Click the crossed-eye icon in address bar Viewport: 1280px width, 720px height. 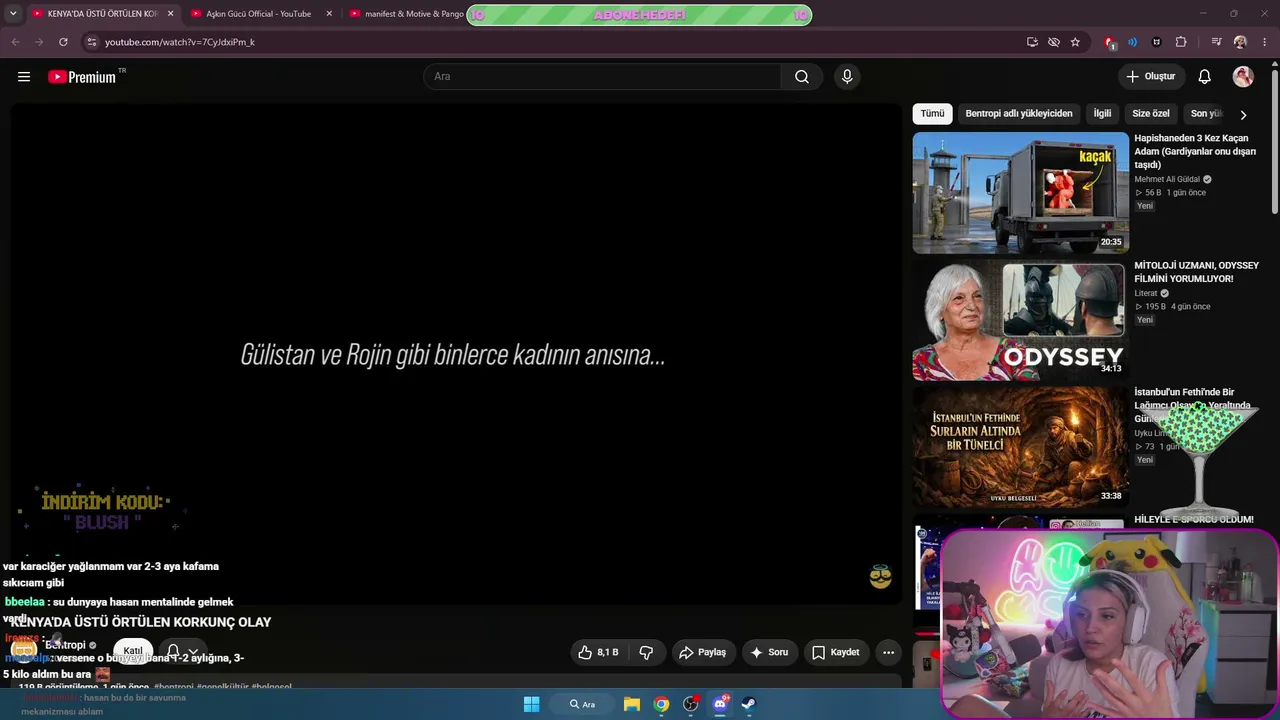coord(1054,42)
